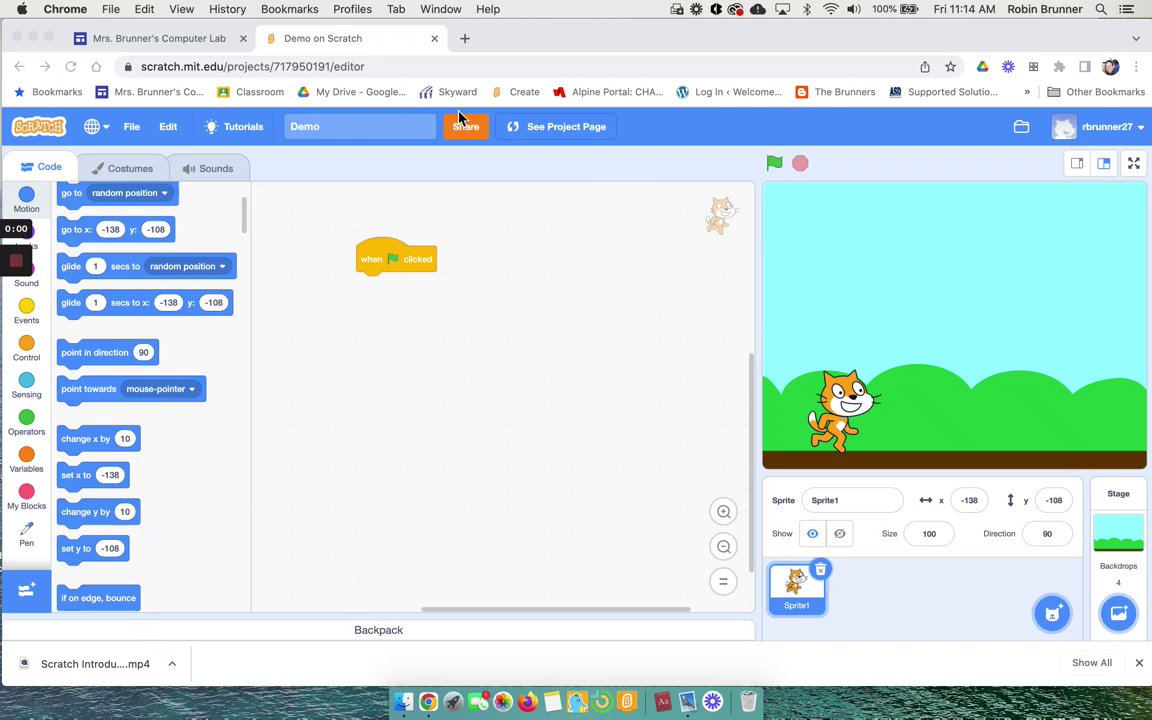Open My Stuff folder icon
The width and height of the screenshot is (1152, 720).
click(1021, 126)
